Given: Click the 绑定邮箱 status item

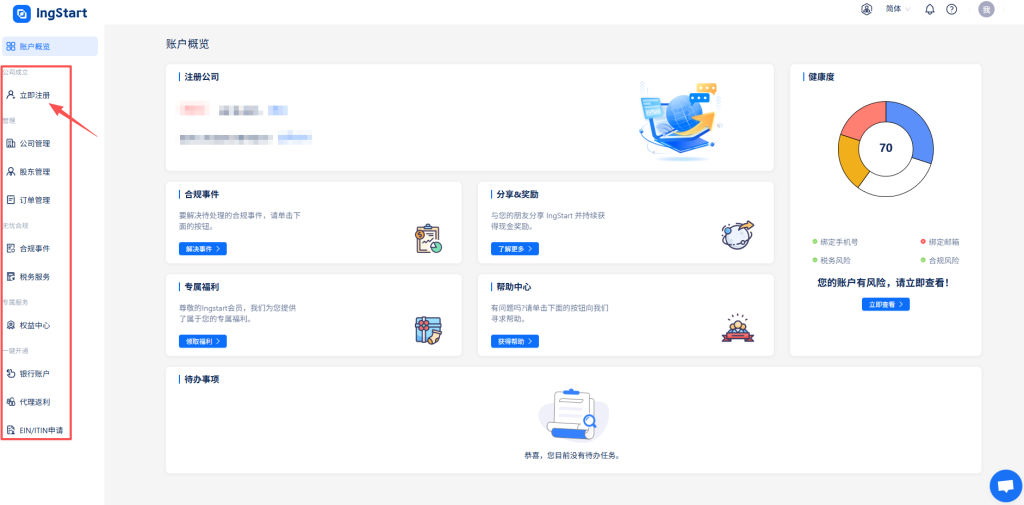Looking at the screenshot, I should [x=940, y=242].
